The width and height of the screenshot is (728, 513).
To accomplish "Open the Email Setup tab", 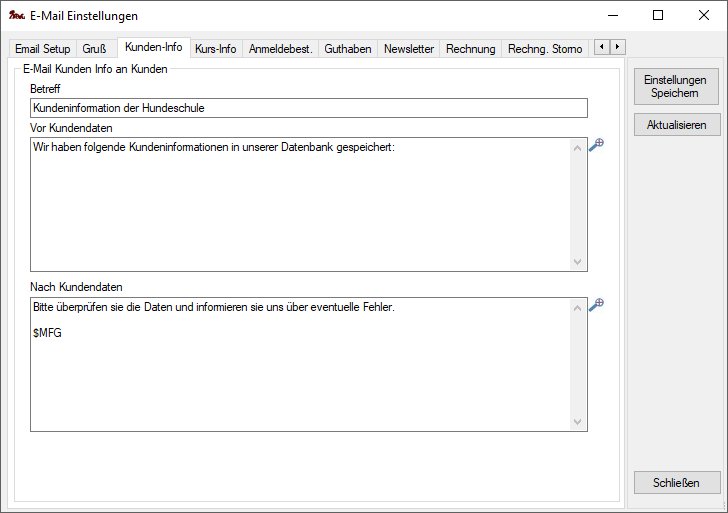I will [x=43, y=48].
